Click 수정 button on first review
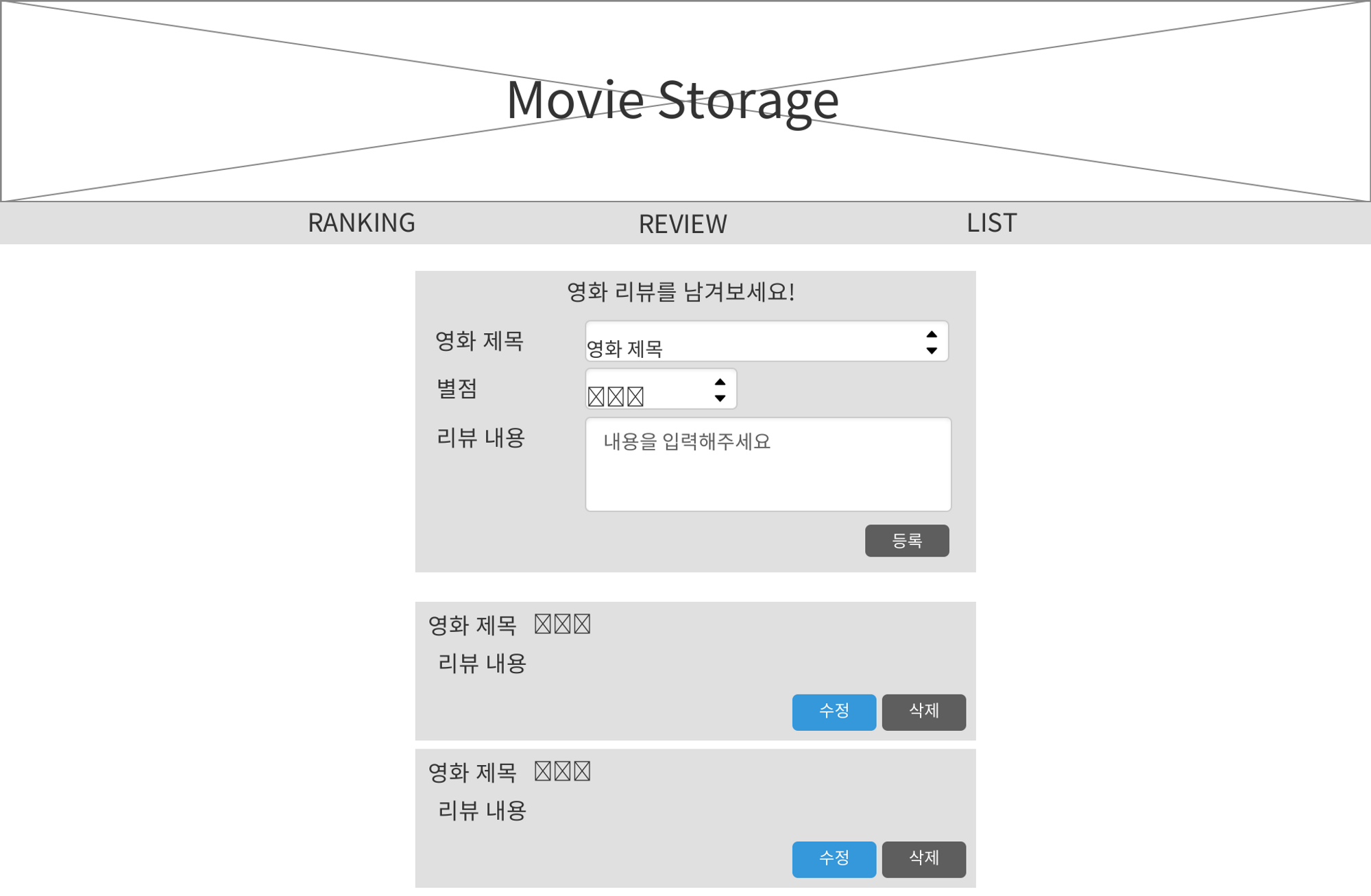 [x=834, y=712]
